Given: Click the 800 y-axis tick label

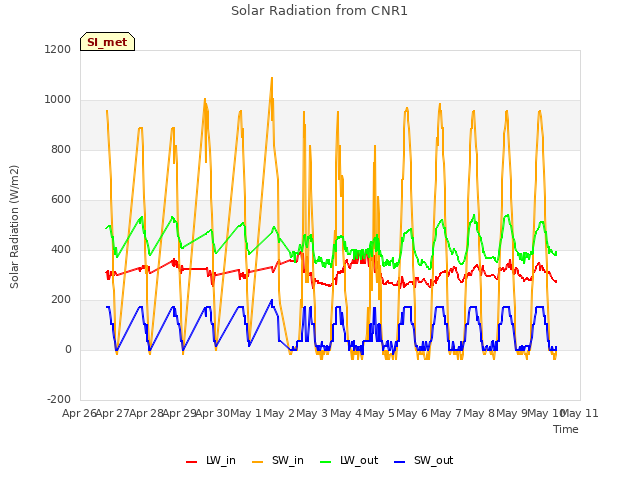Looking at the screenshot, I should [61, 149].
